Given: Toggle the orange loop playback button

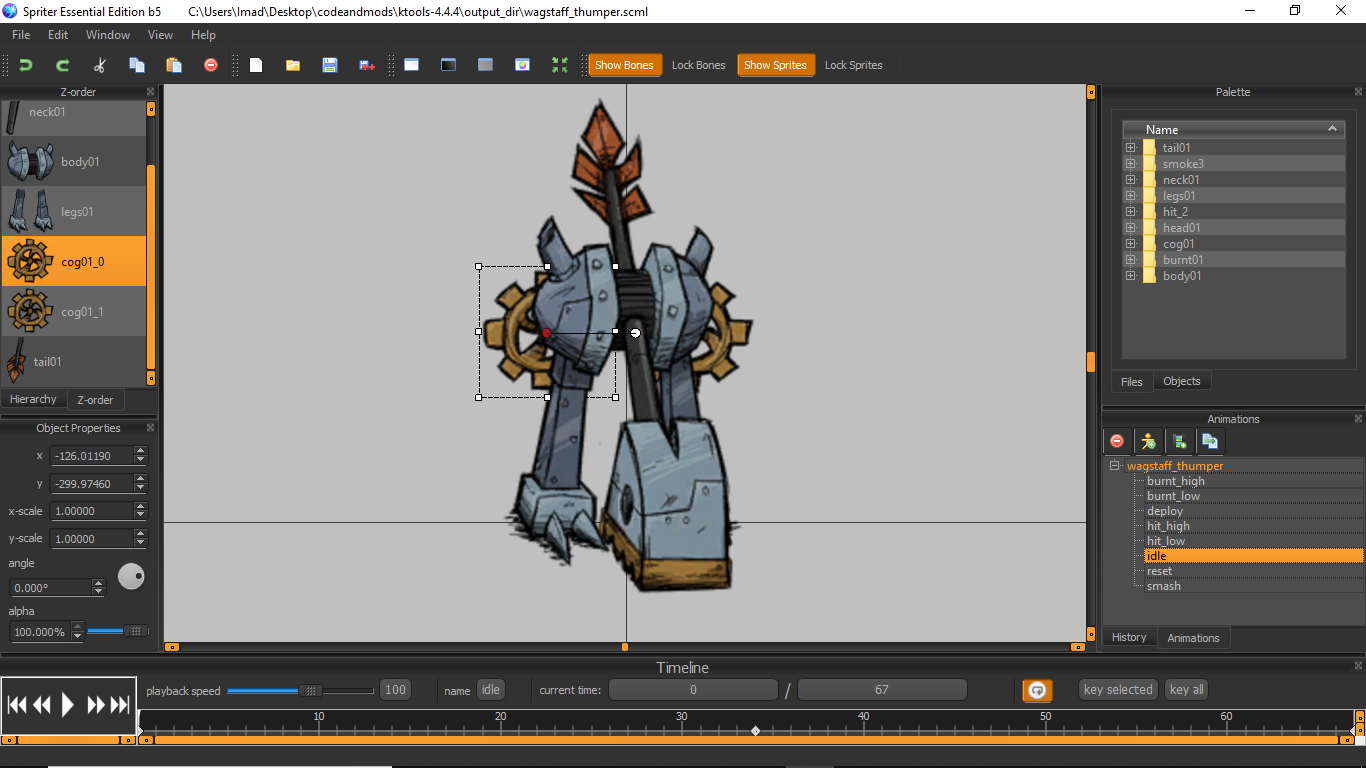Looking at the screenshot, I should 1037,690.
